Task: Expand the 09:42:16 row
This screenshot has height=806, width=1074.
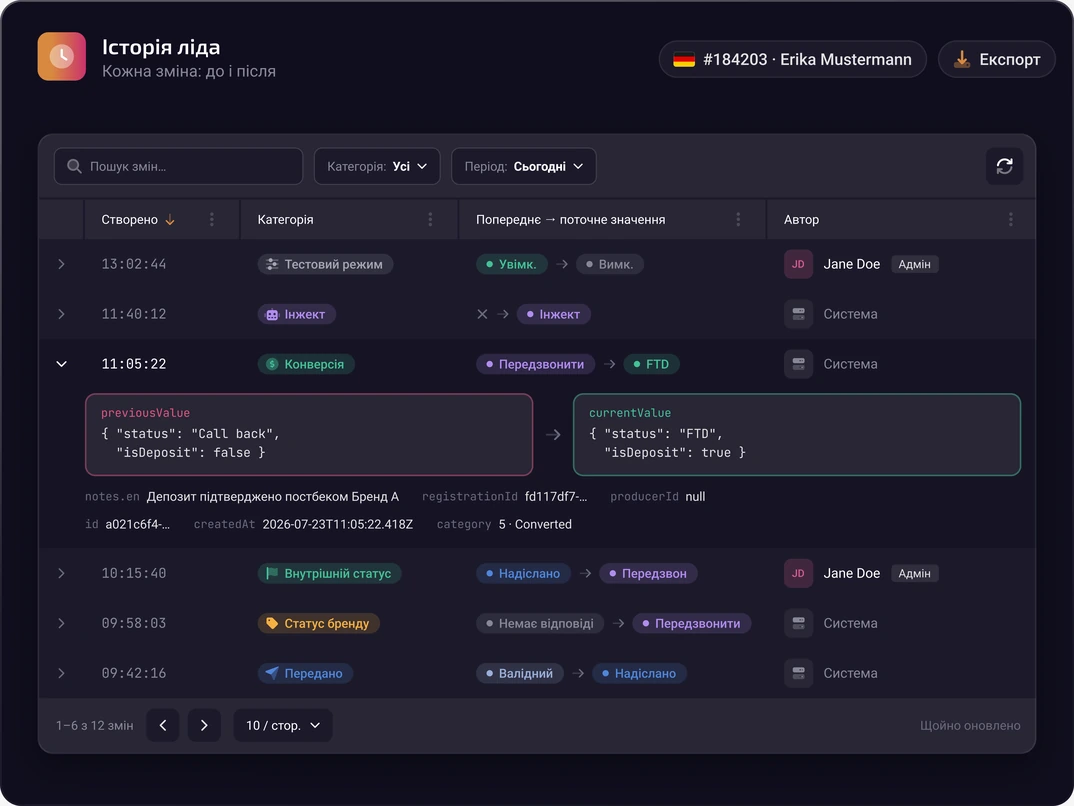Action: pyautogui.click(x=61, y=673)
